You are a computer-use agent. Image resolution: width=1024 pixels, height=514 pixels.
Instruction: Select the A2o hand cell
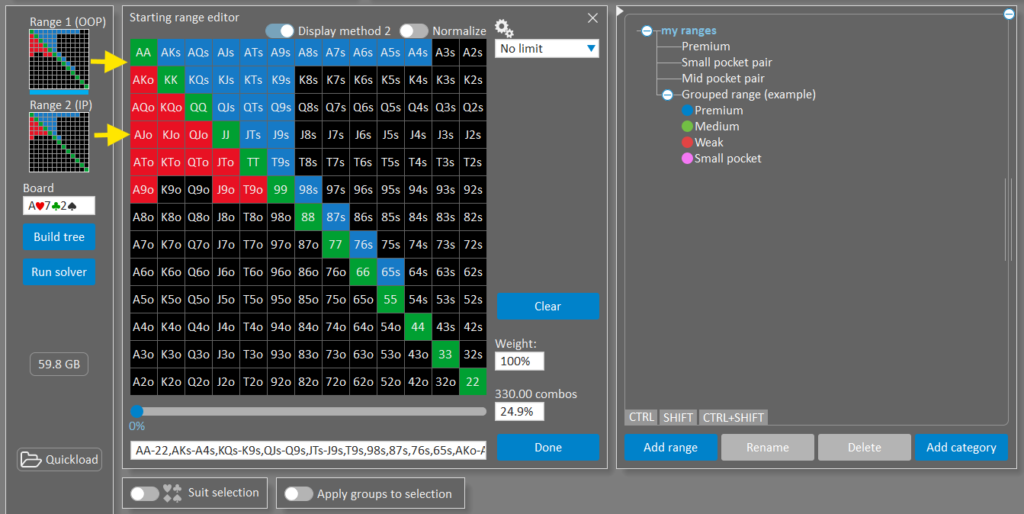[143, 381]
